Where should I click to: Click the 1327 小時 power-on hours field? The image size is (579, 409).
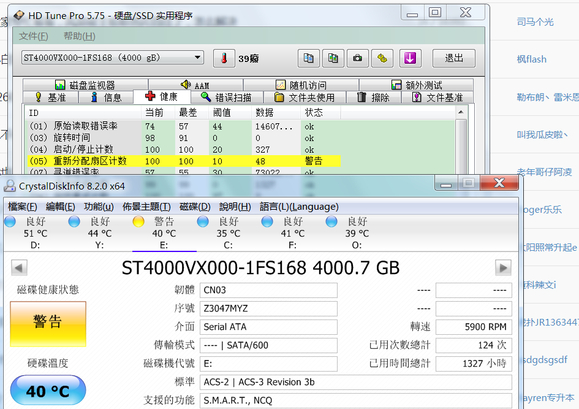coord(474,364)
